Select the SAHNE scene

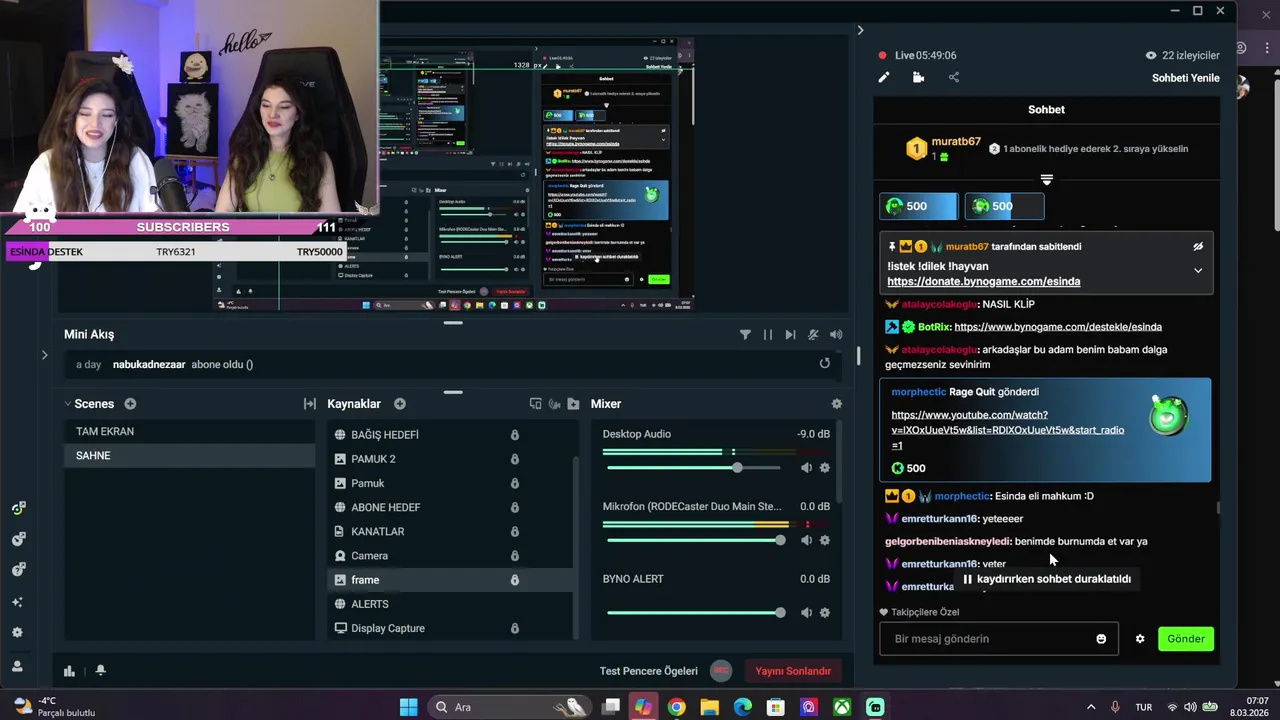(189, 456)
